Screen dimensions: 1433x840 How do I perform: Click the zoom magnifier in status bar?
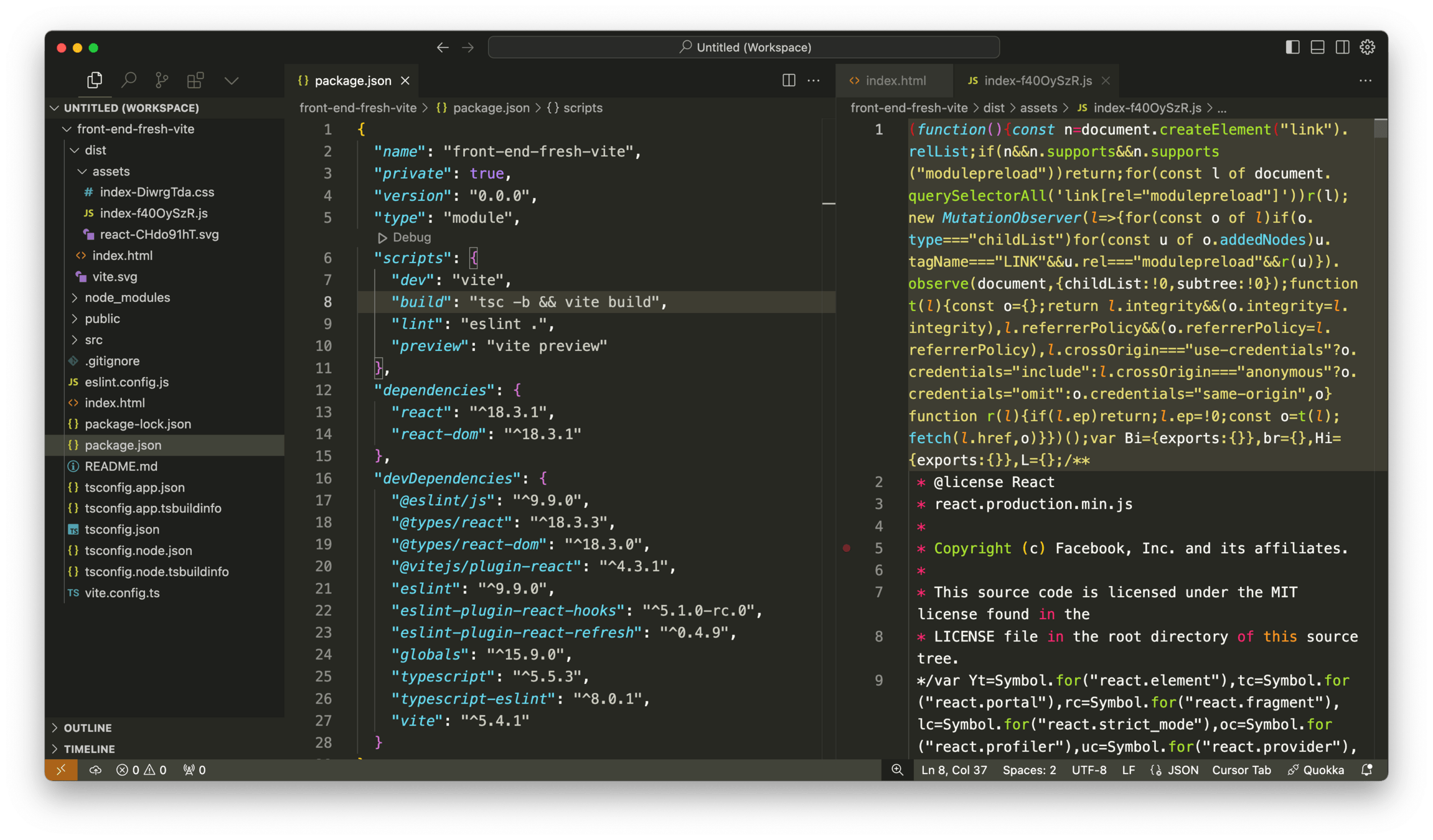coord(897,770)
